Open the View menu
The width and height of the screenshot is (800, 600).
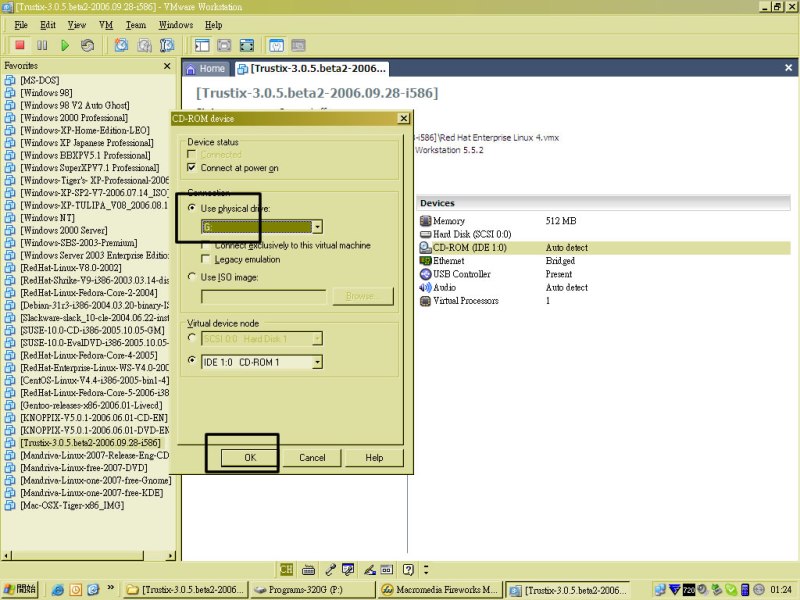77,25
